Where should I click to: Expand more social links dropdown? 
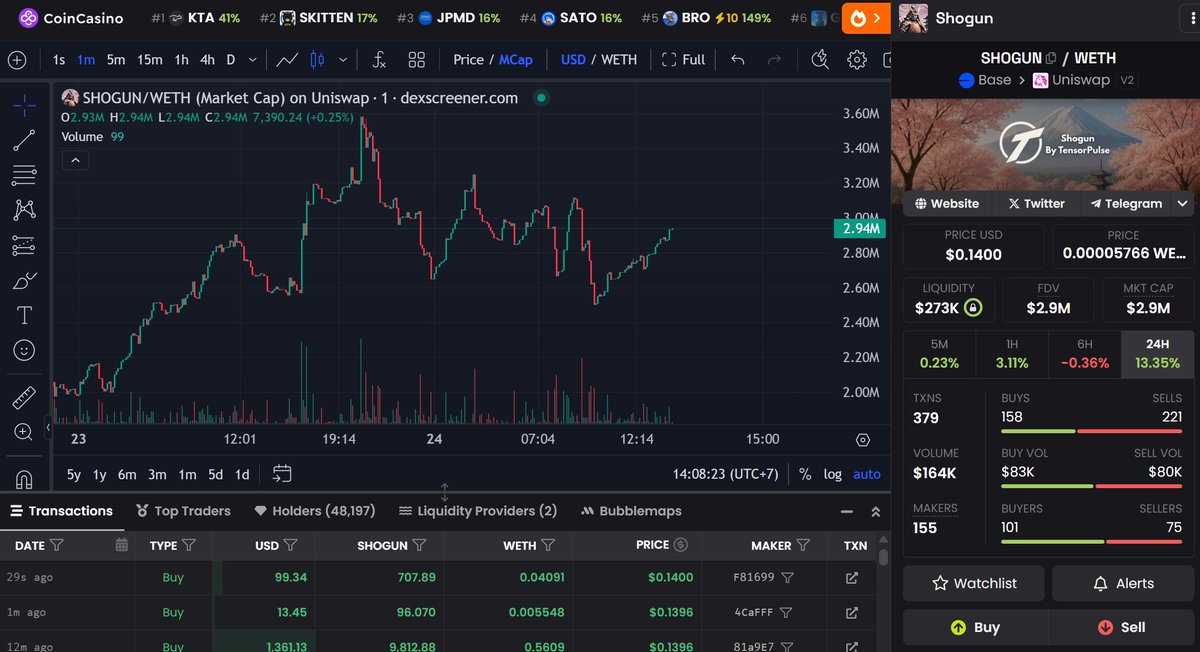[1183, 203]
